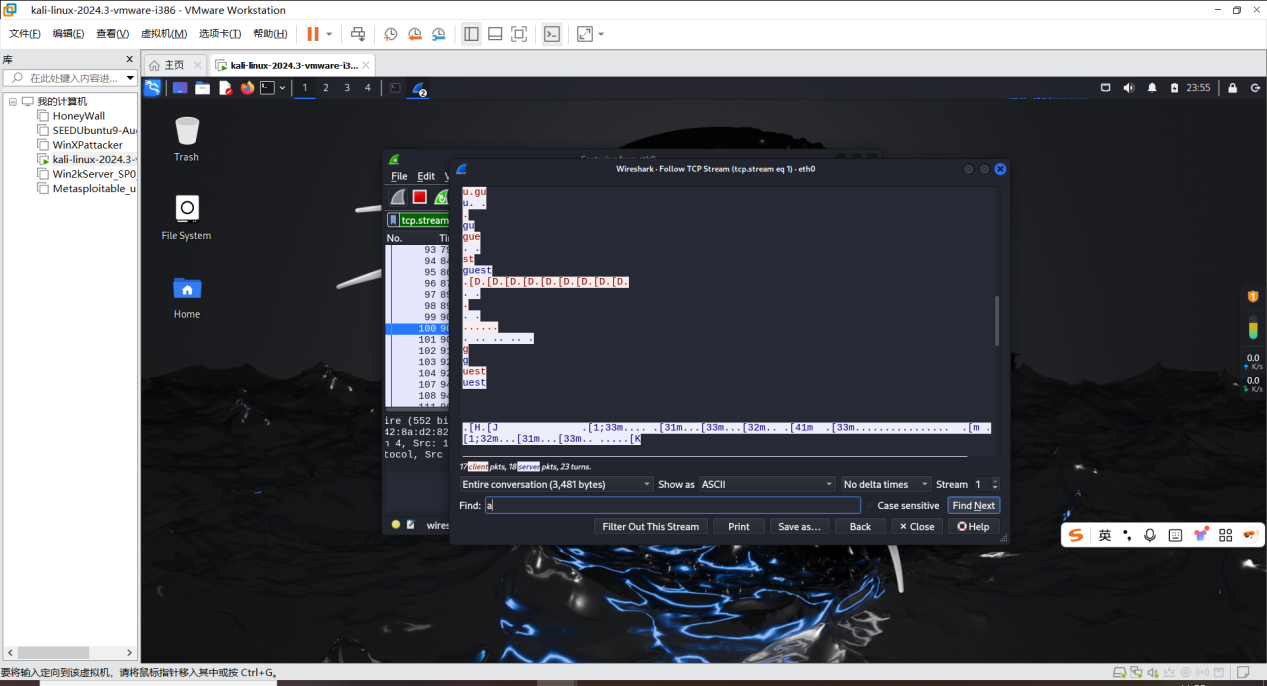Open the 选项卡(T) menu
The width and height of the screenshot is (1267, 686).
[220, 34]
